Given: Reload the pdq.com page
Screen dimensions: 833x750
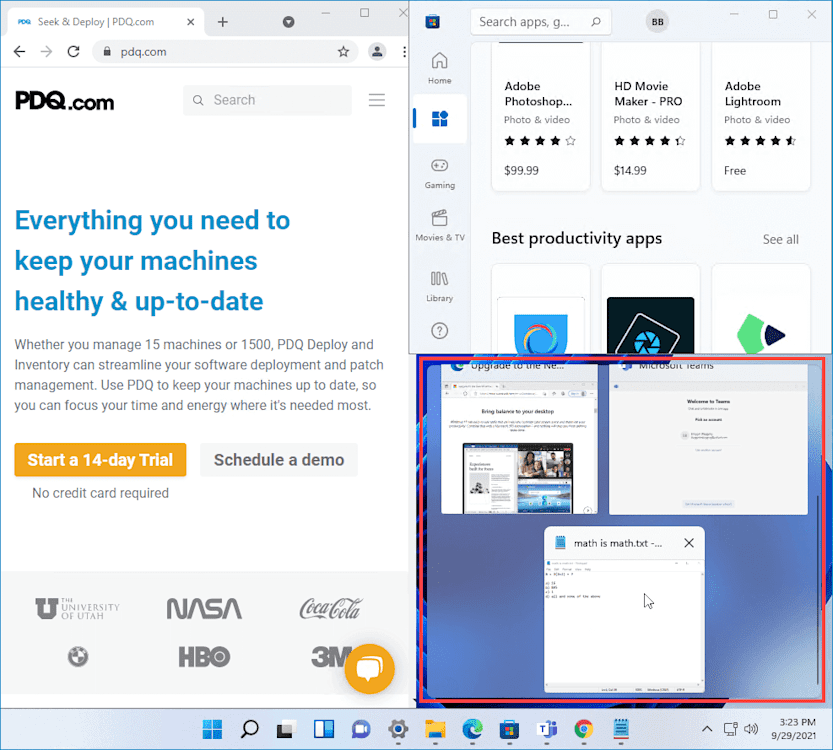Looking at the screenshot, I should [73, 52].
